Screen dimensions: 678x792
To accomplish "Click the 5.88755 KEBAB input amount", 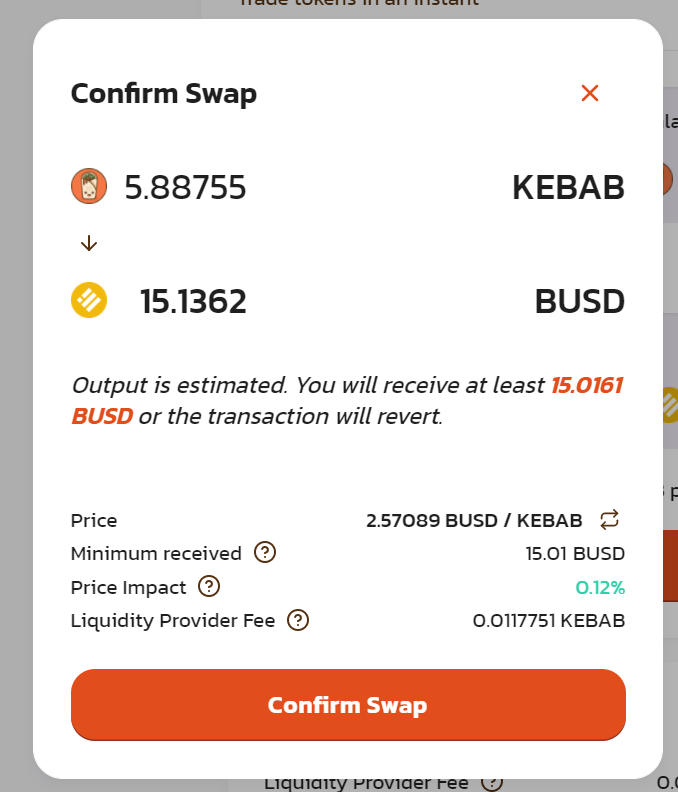I will click(185, 187).
